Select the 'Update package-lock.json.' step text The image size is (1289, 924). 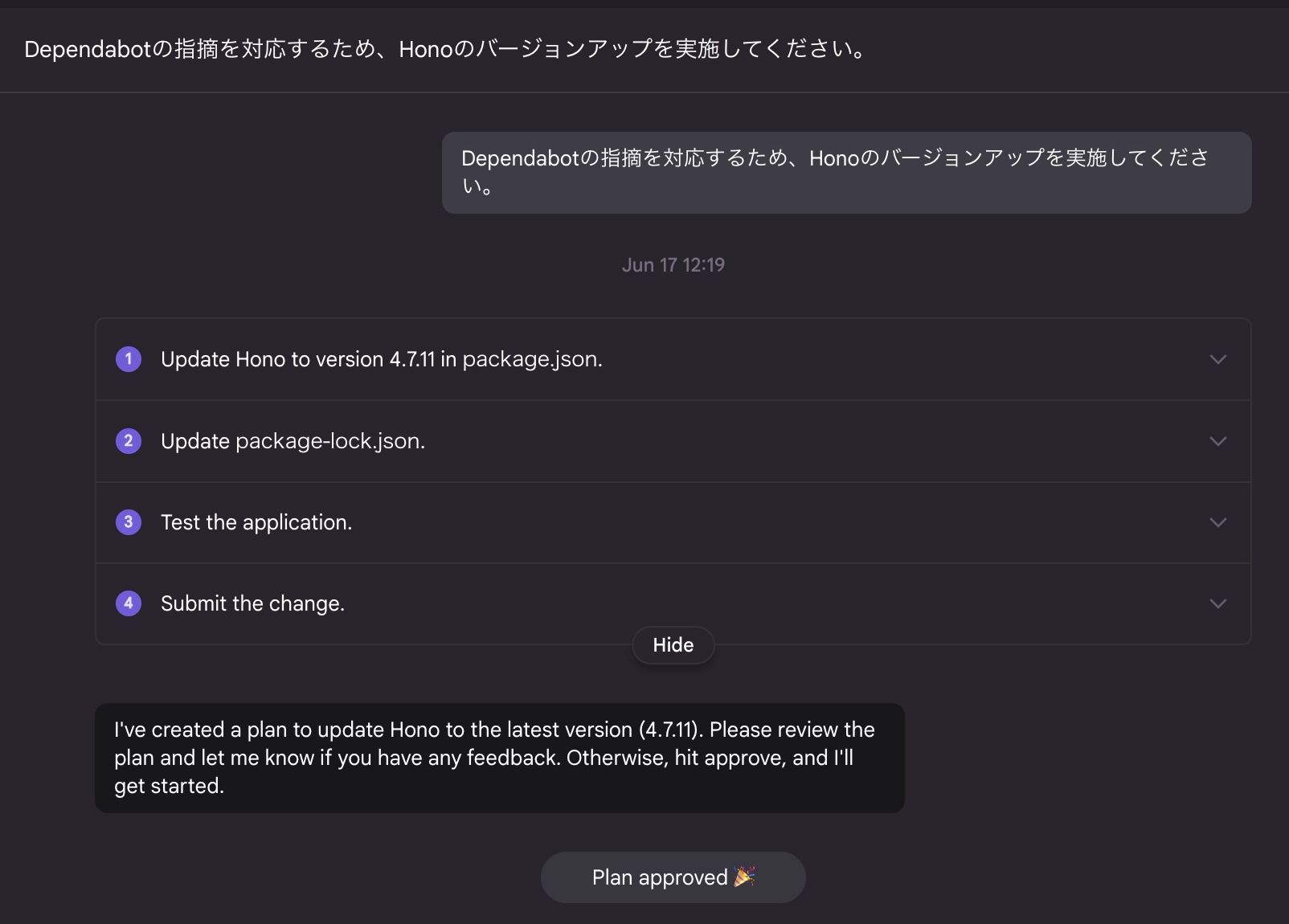293,441
